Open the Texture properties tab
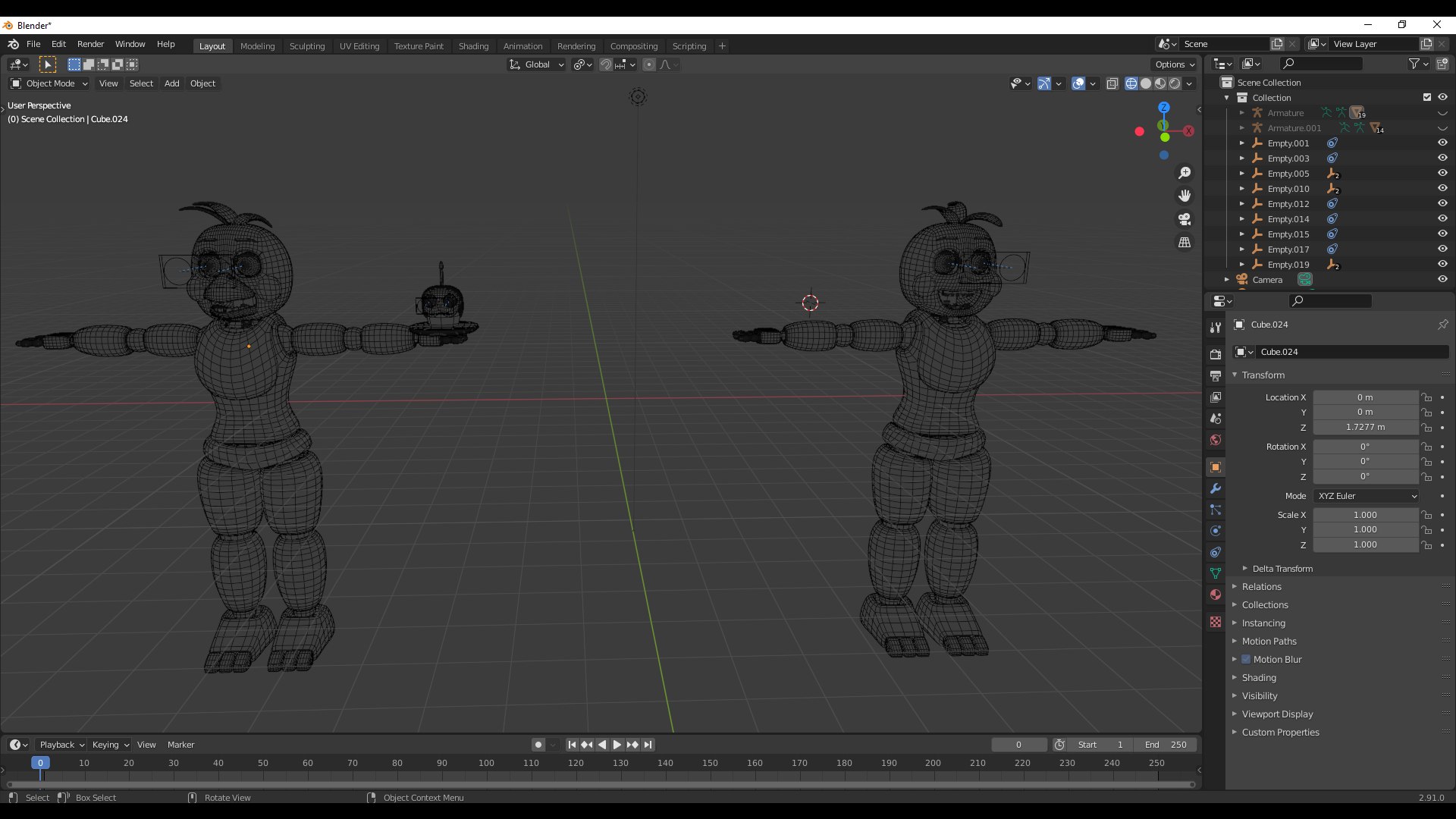The image size is (1456, 819). (x=1216, y=622)
